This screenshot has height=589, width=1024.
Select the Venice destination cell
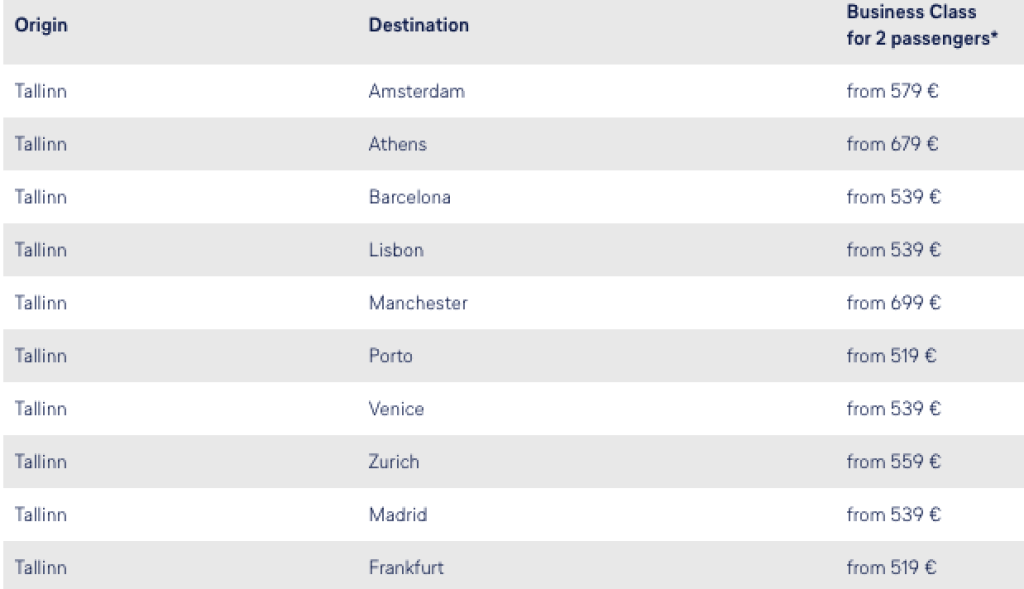396,409
